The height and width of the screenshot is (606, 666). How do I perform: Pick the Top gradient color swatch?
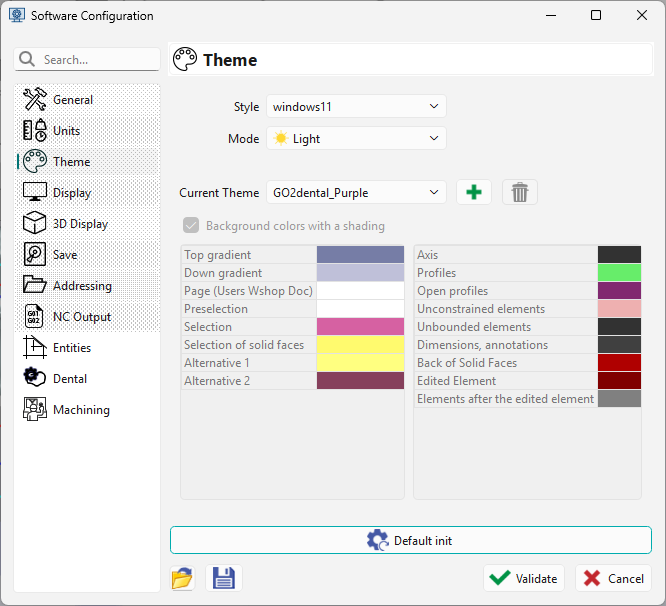(360, 254)
